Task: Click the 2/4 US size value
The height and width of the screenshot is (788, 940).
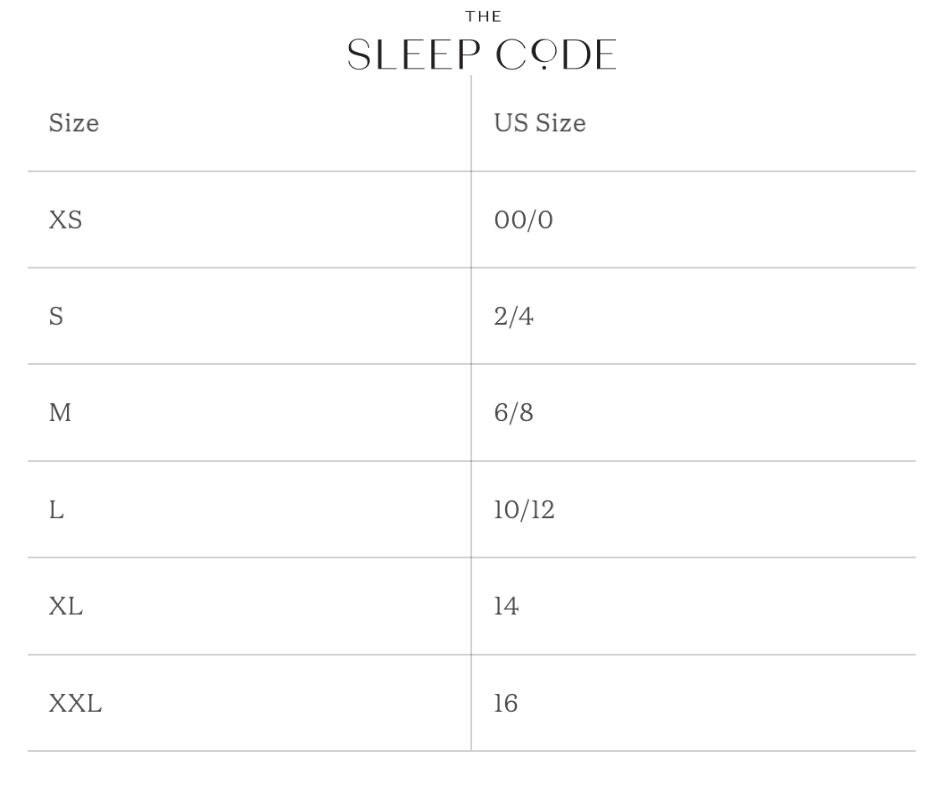Action: coord(514,317)
